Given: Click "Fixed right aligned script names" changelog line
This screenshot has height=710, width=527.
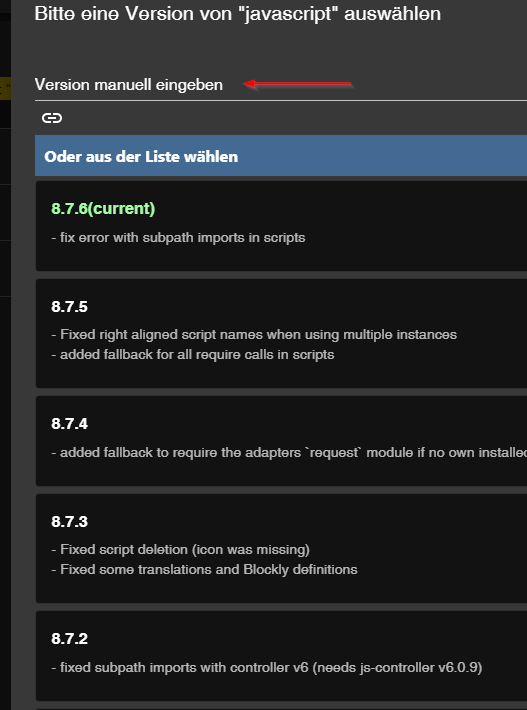Looking at the screenshot, I should pos(254,335).
